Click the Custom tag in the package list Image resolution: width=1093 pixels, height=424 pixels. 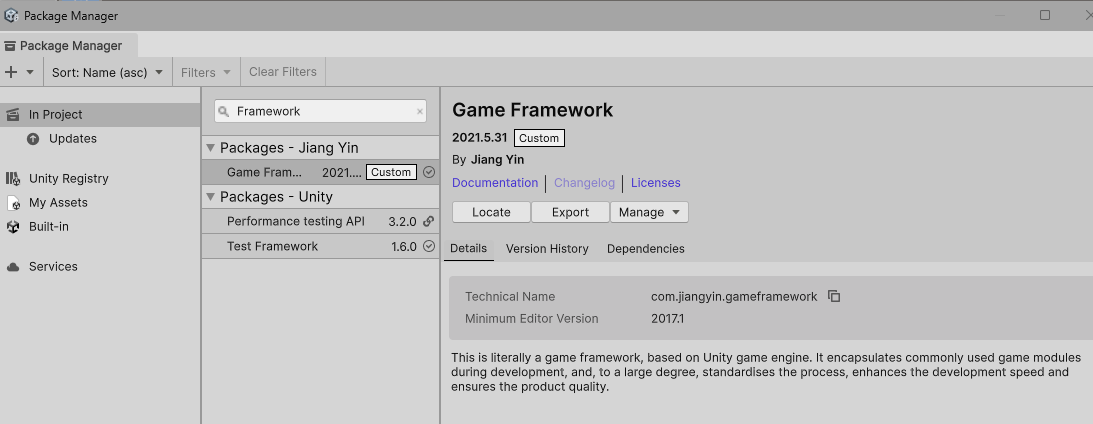pyautogui.click(x=391, y=172)
